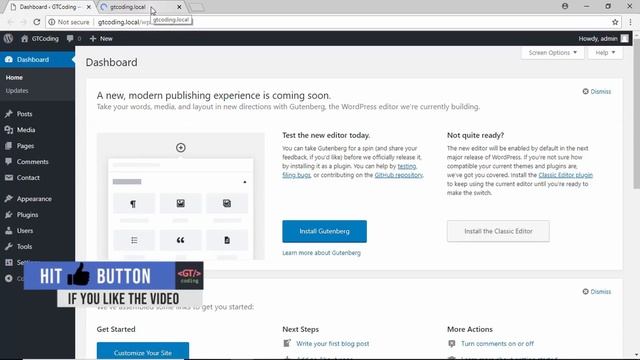Click the Appearance brush icon
Screen dimensions: 640x360
point(9,199)
